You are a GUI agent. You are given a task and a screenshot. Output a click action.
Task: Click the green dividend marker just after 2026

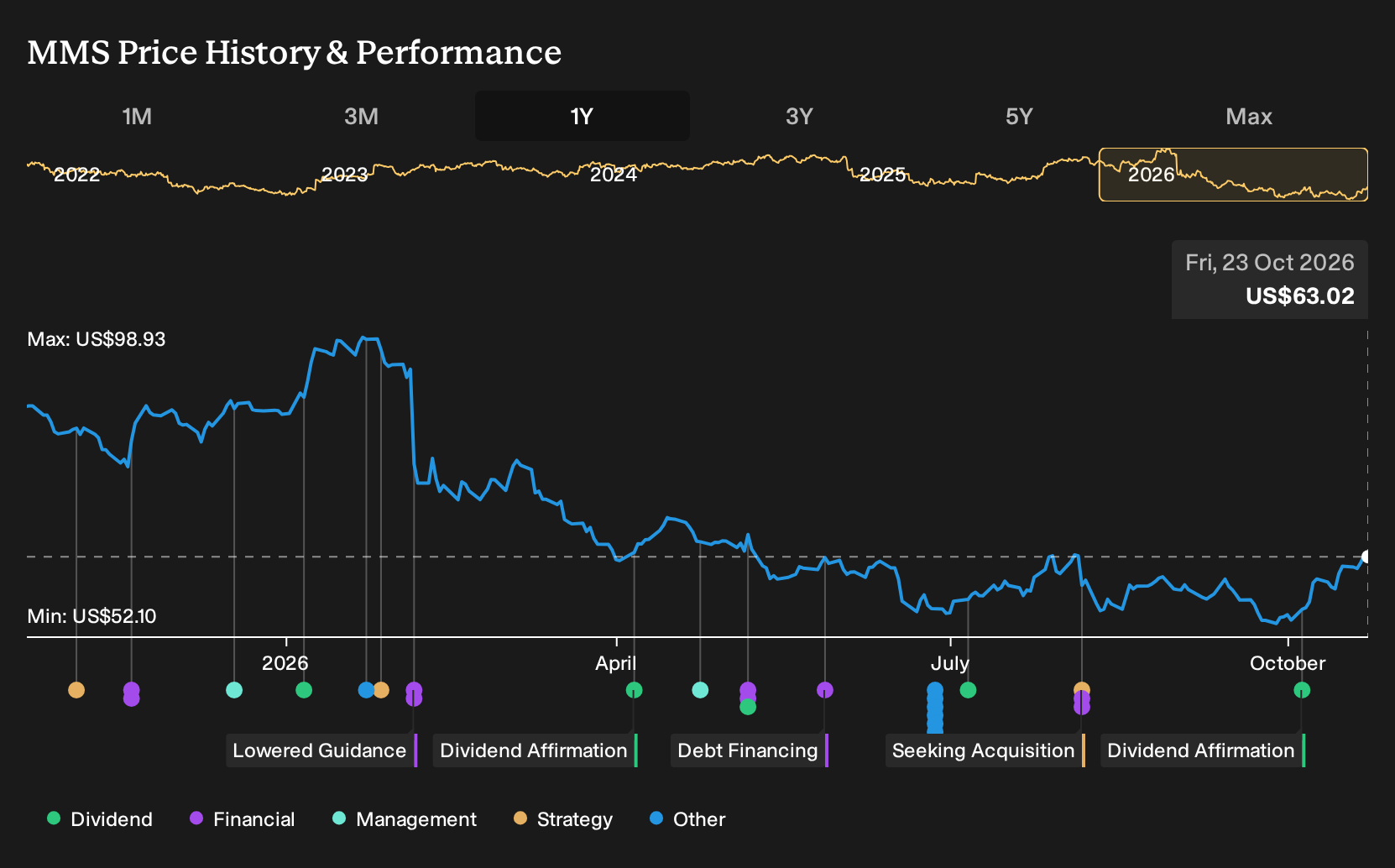304,690
